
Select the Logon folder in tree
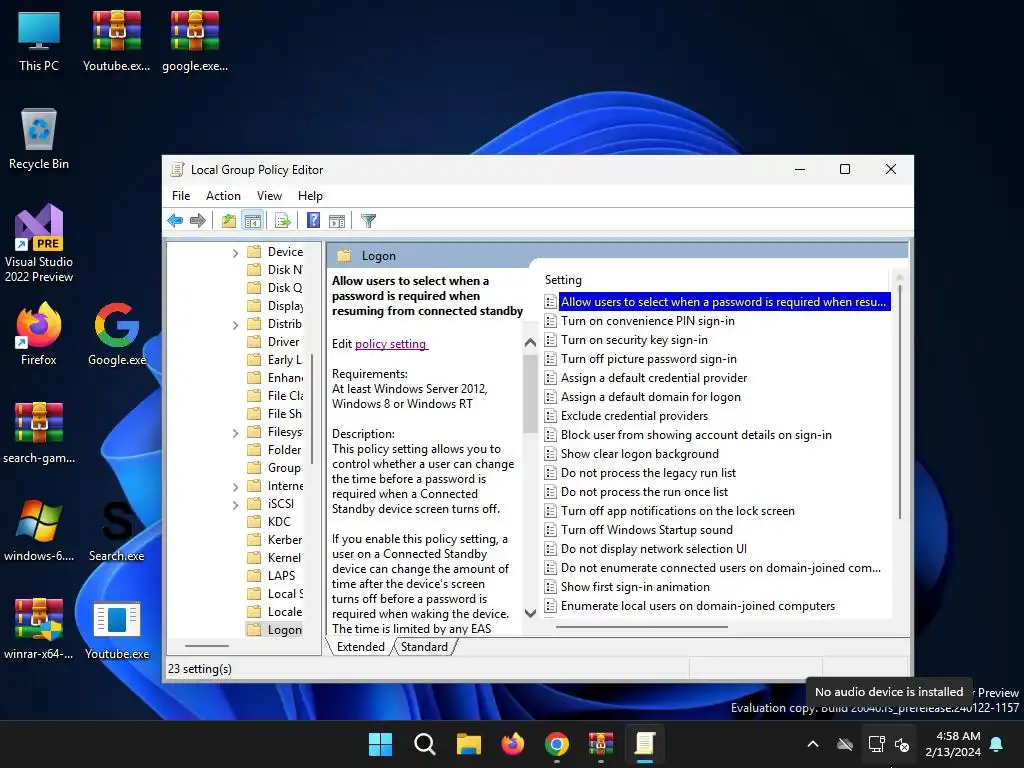274,630
